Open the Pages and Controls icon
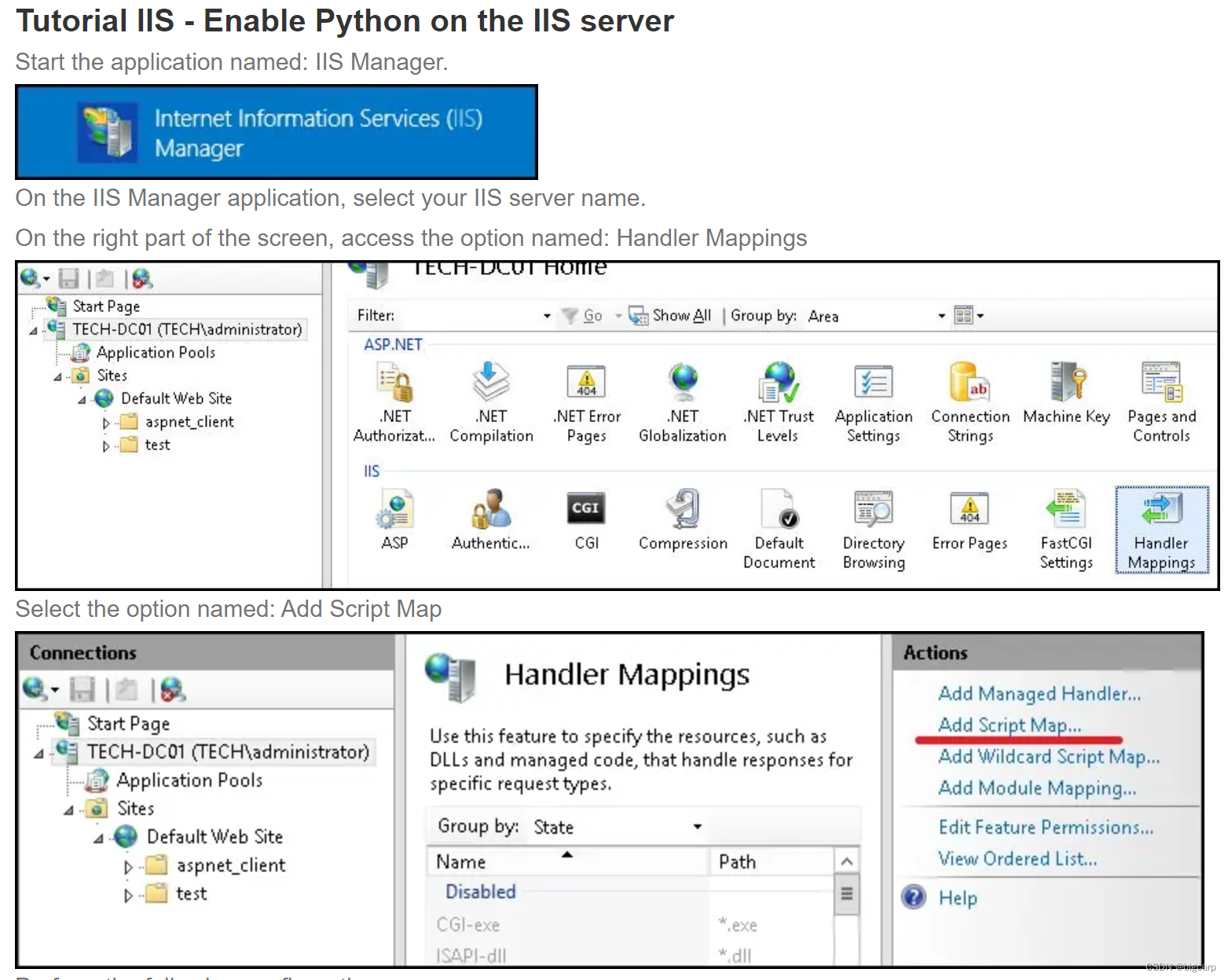1228x980 pixels. click(1162, 403)
